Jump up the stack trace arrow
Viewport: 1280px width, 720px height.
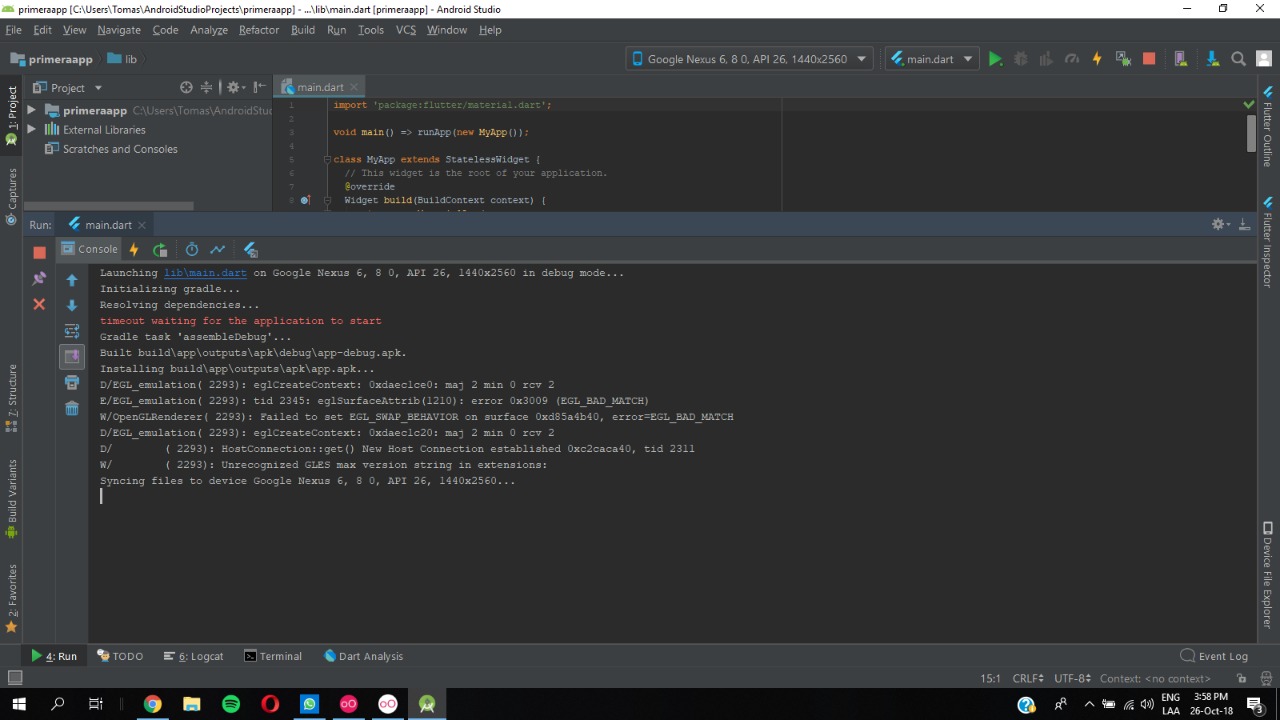71,280
